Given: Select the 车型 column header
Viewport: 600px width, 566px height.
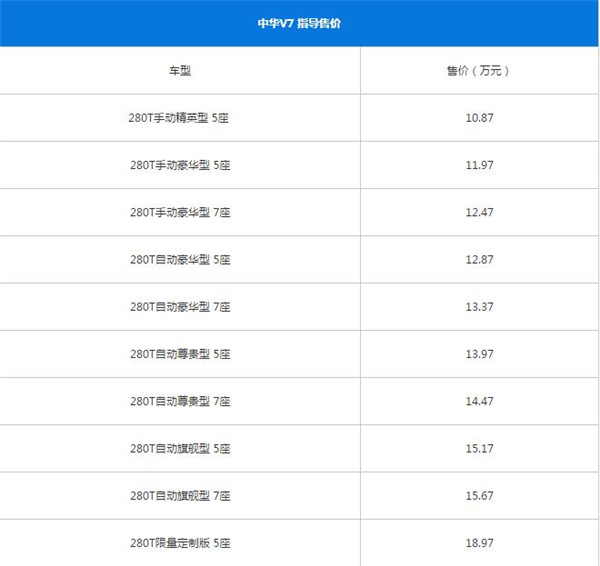Looking at the screenshot, I should (x=180, y=71).
